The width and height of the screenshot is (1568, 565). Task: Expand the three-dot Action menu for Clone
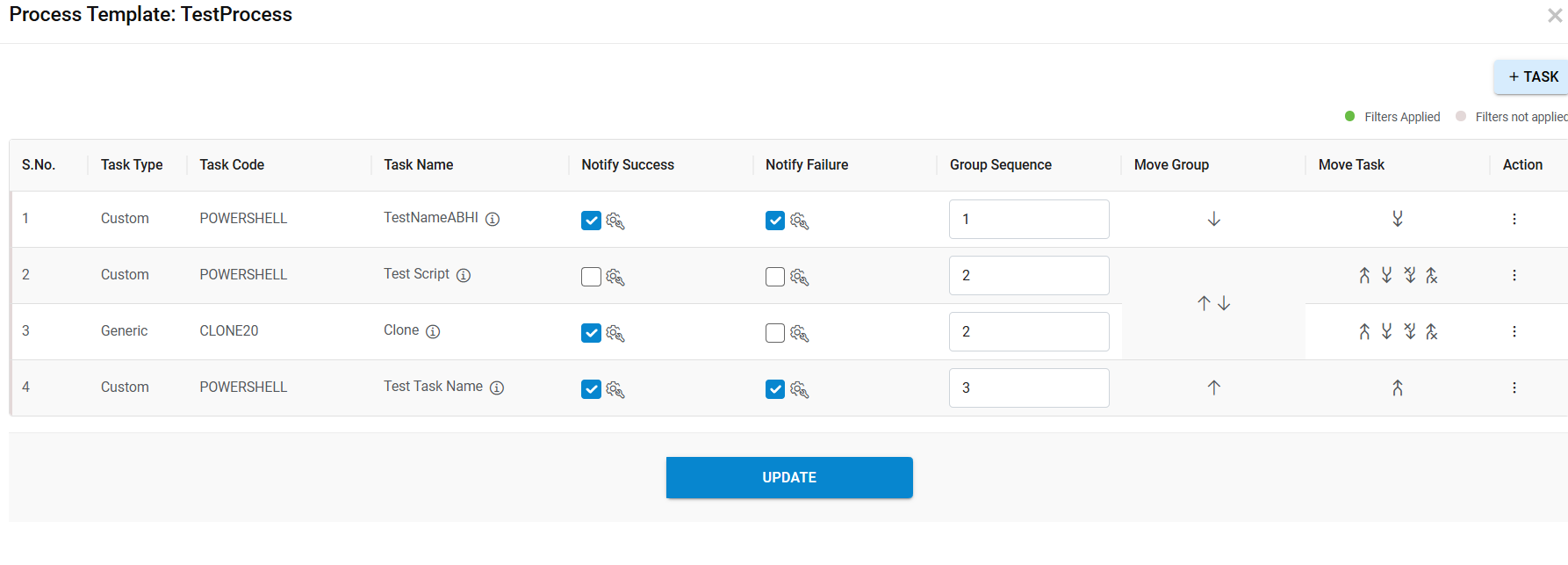pyautogui.click(x=1514, y=331)
